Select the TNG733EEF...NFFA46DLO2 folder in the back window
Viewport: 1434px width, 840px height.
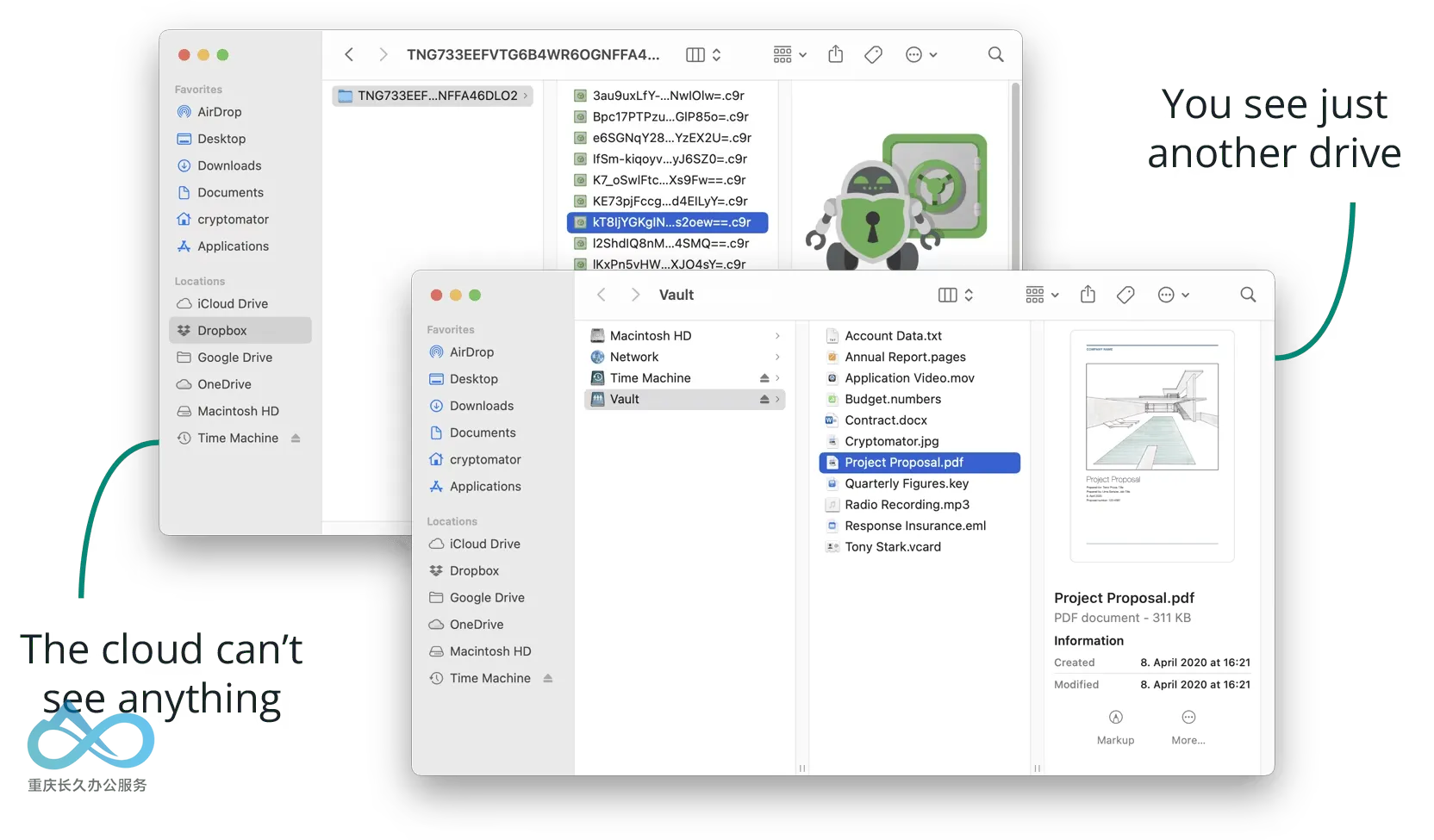click(433, 96)
